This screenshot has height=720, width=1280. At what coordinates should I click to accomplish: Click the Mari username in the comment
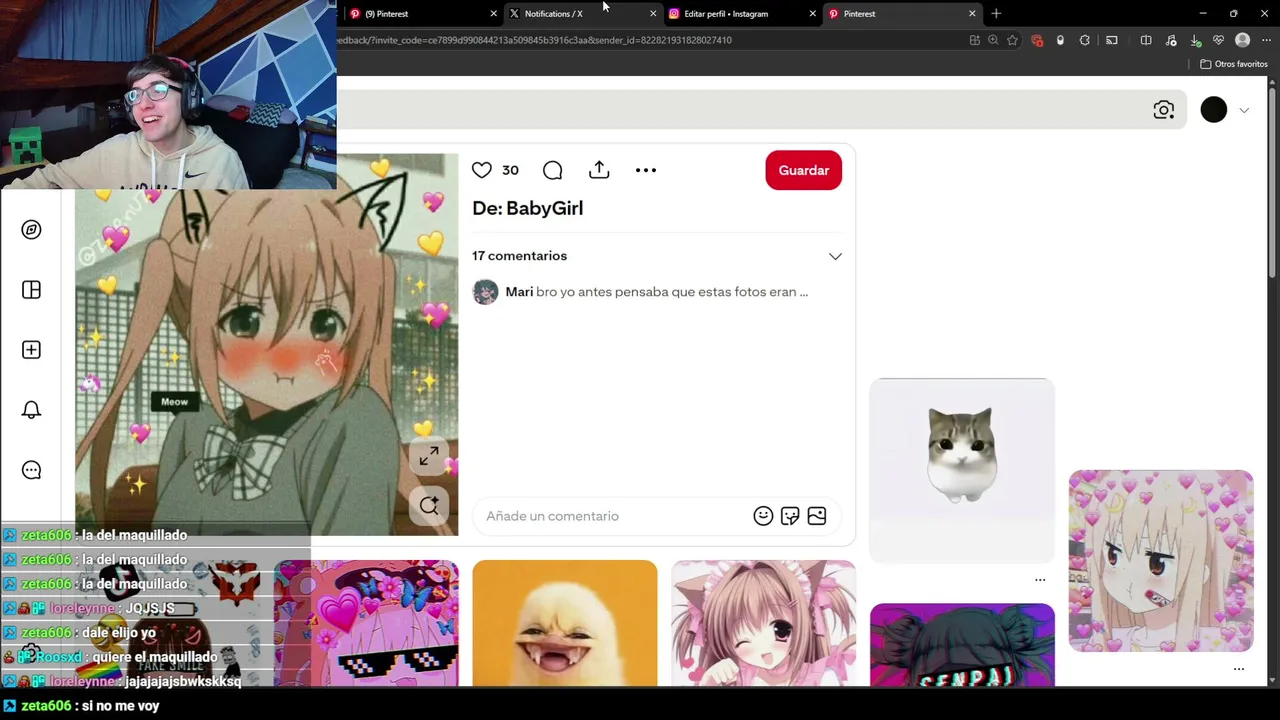click(x=519, y=292)
